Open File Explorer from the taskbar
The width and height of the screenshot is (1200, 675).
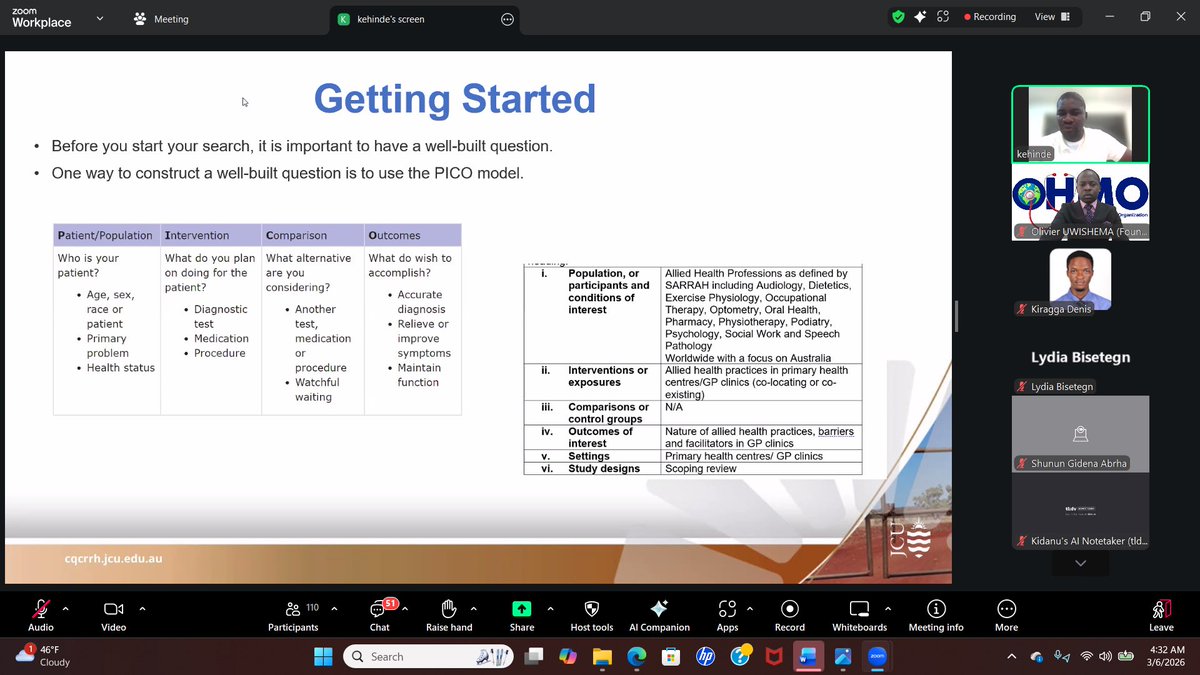pos(602,656)
